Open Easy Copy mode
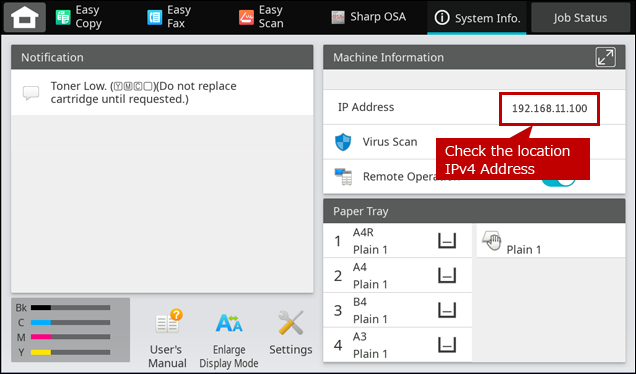The image size is (636, 374). point(78,17)
